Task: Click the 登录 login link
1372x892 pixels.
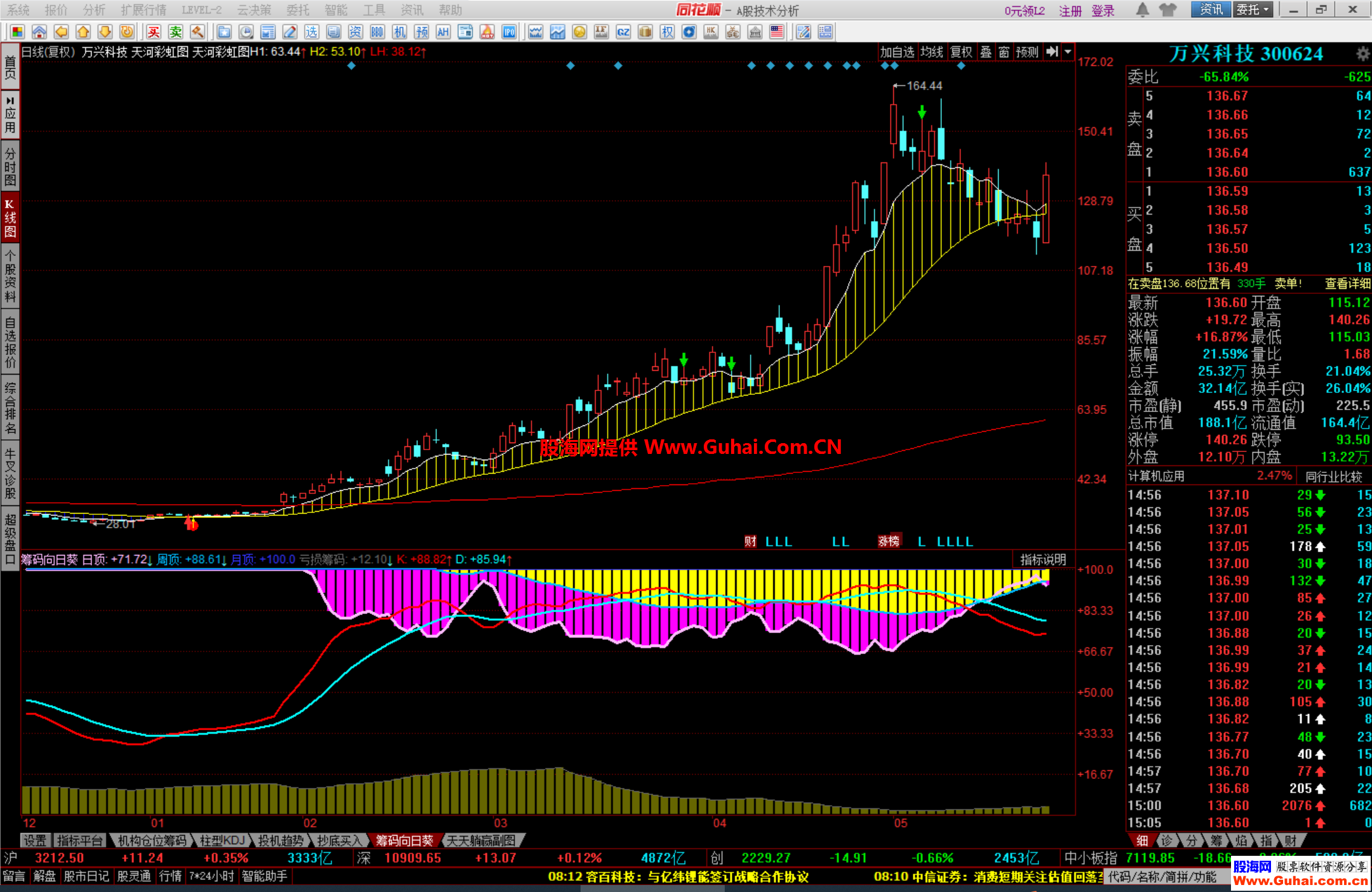Action: 1103,11
